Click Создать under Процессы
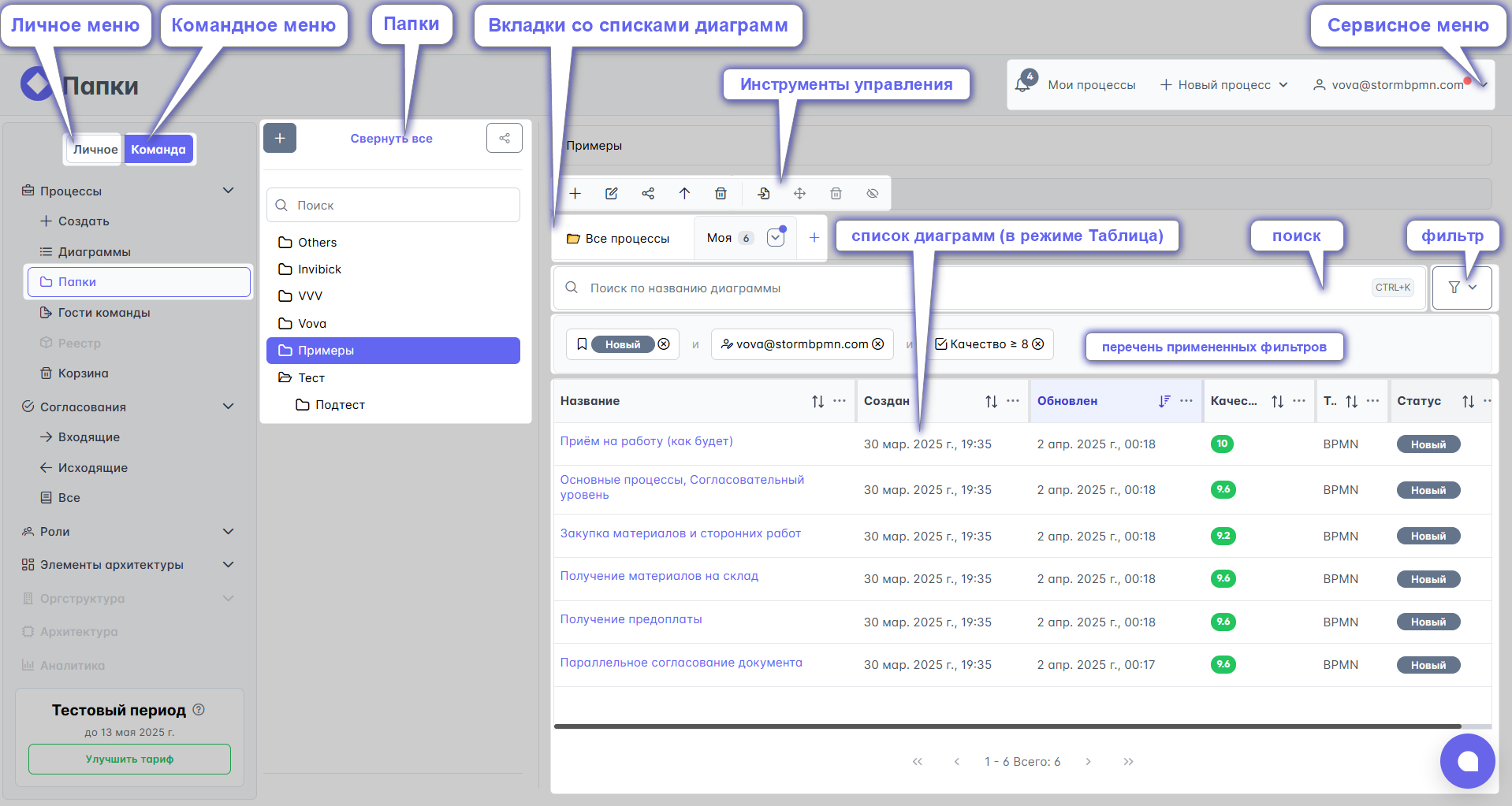The width and height of the screenshot is (1512, 806). 75,221
